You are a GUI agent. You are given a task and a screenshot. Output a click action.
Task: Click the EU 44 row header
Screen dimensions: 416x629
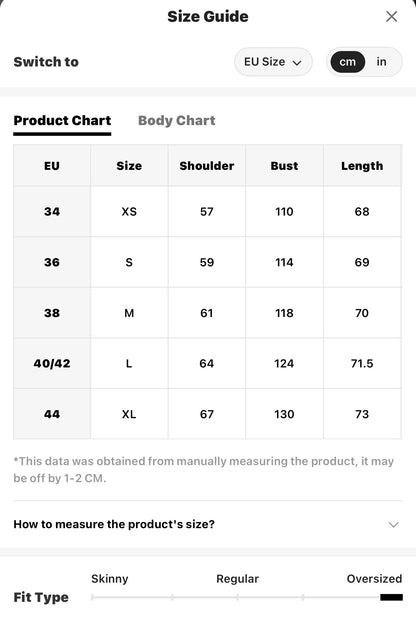click(52, 414)
